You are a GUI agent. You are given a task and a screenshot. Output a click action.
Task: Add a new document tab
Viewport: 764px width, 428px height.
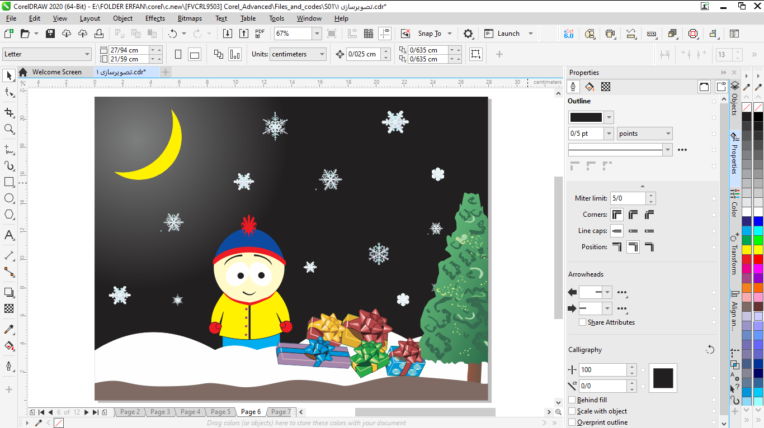click(x=165, y=72)
